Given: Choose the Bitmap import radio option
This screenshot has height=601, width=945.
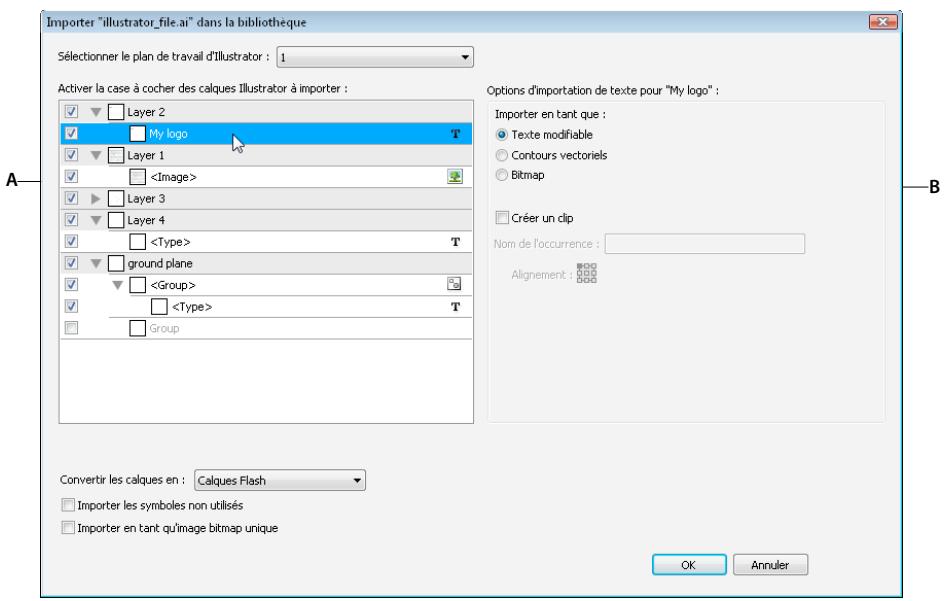Looking at the screenshot, I should coord(502,175).
